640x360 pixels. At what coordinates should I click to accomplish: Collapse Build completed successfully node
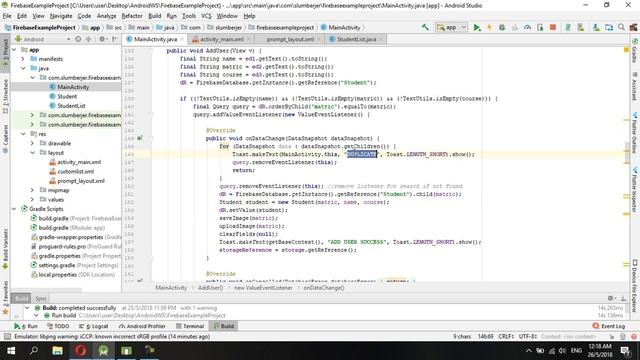tap(27, 308)
